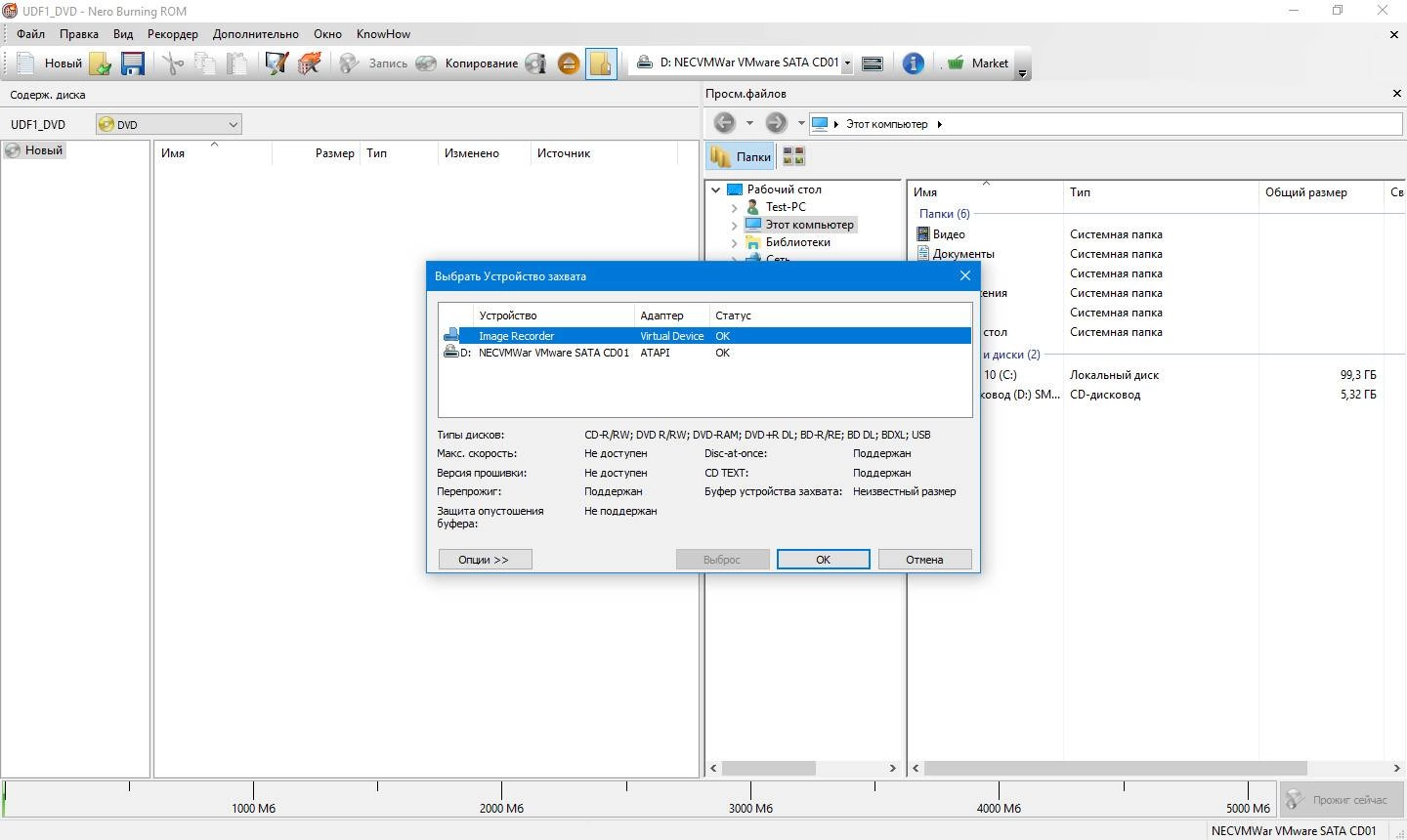This screenshot has height=840, width=1407.
Task: Click the Copy pages icon
Action: point(205,63)
